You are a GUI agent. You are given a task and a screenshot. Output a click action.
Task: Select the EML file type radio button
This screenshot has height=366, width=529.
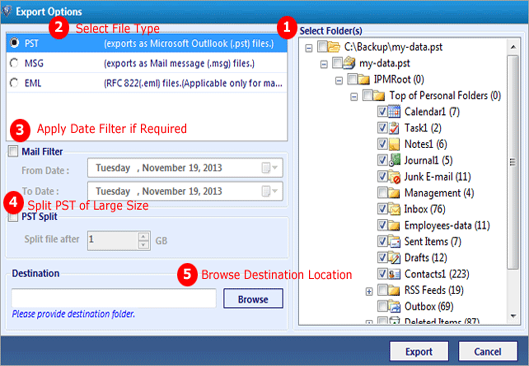[14, 82]
